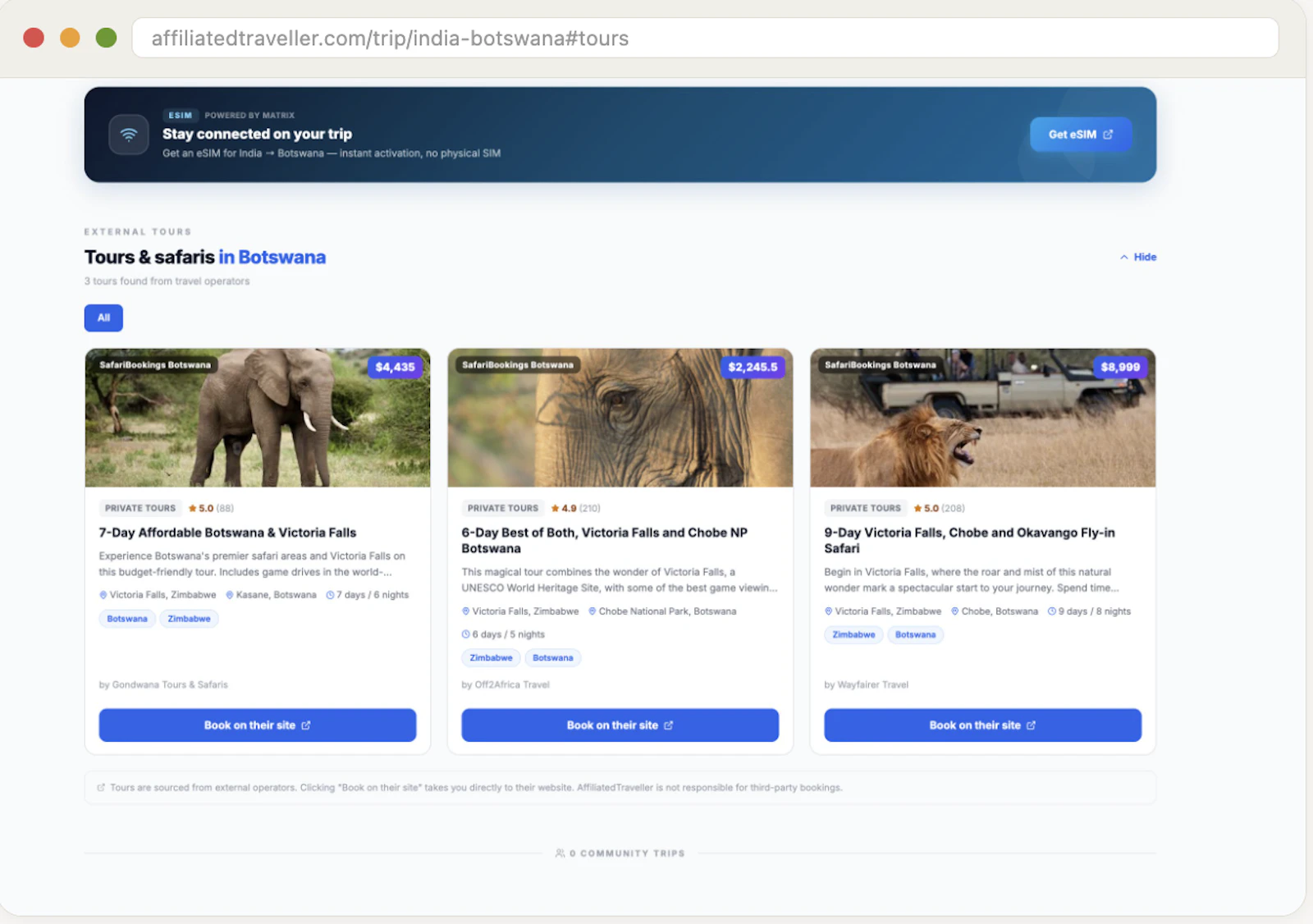Open 9-Day Victoria Falls Fly-in Safari title
Screen dimensions: 1313x924
click(x=970, y=540)
